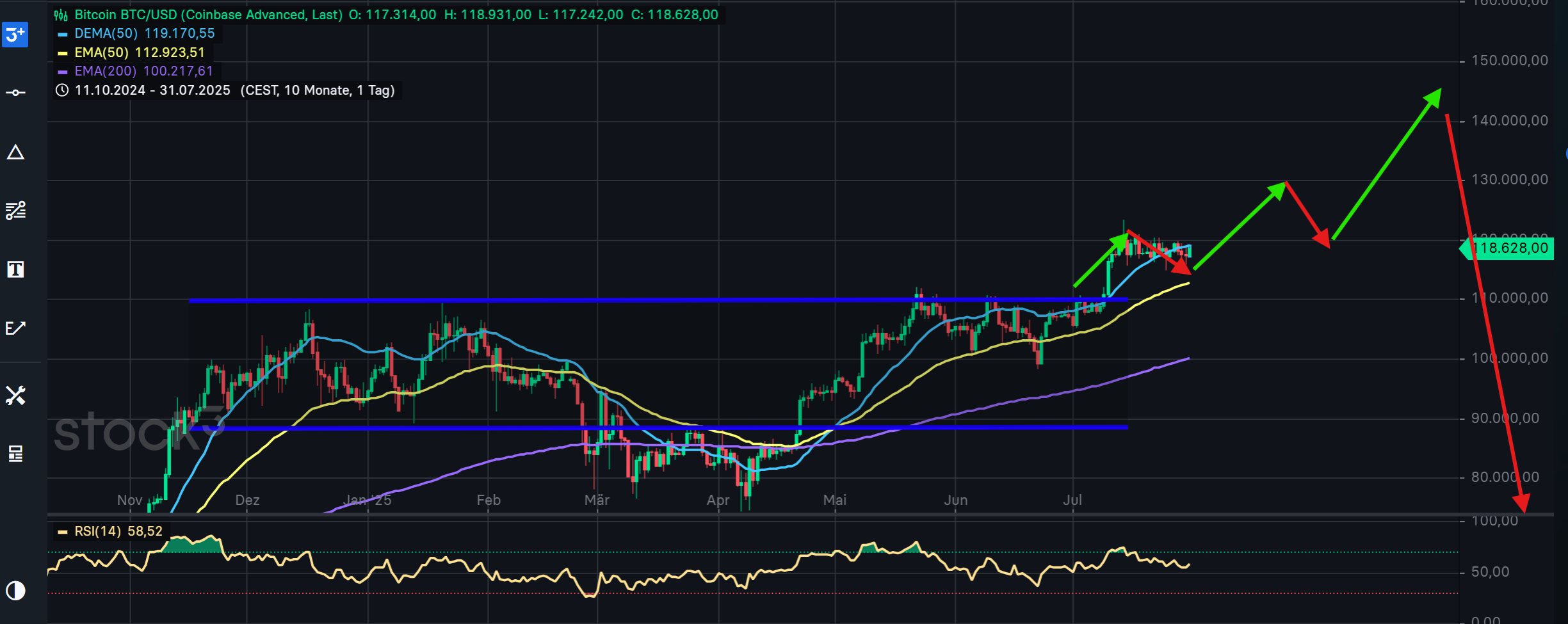The image size is (1568, 624).
Task: Select the EMA(50) indicator label
Action: tap(101, 52)
